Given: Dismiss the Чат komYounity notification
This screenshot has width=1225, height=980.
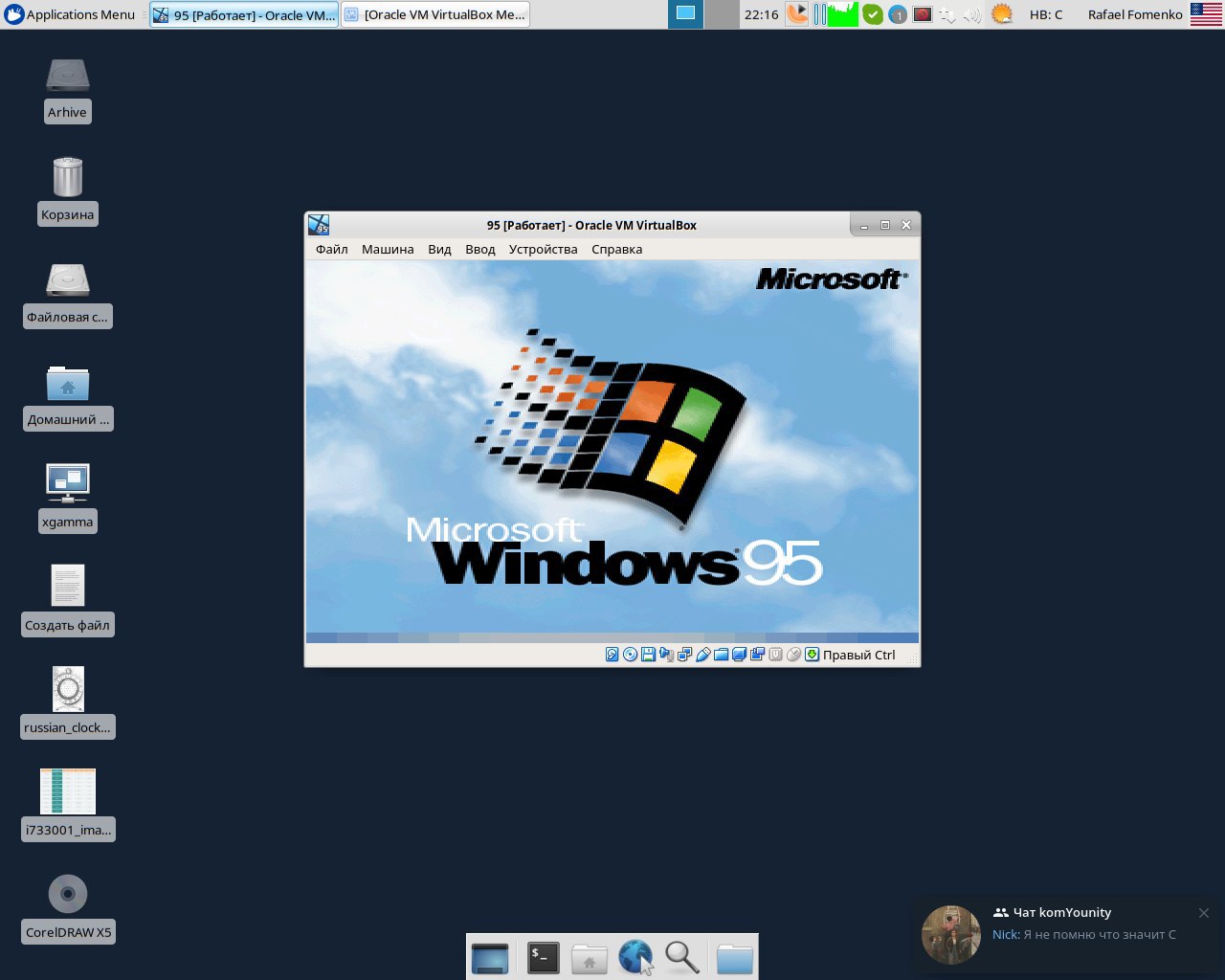Looking at the screenshot, I should pos(1204,913).
